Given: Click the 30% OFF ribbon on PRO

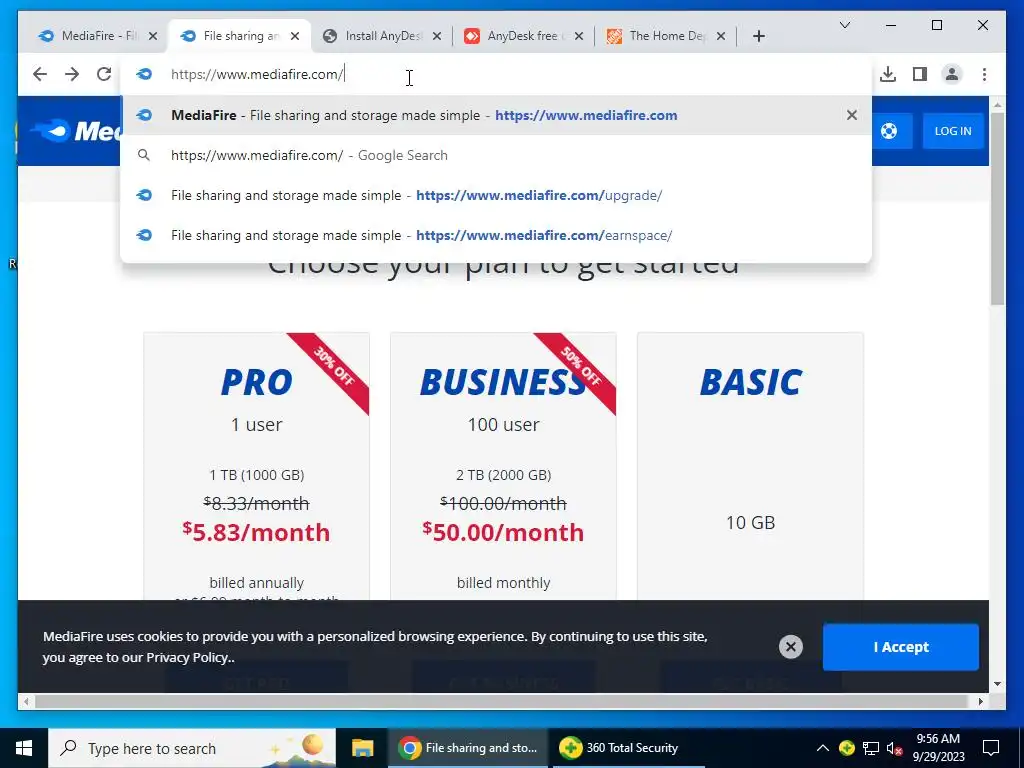Looking at the screenshot, I should (x=334, y=366).
